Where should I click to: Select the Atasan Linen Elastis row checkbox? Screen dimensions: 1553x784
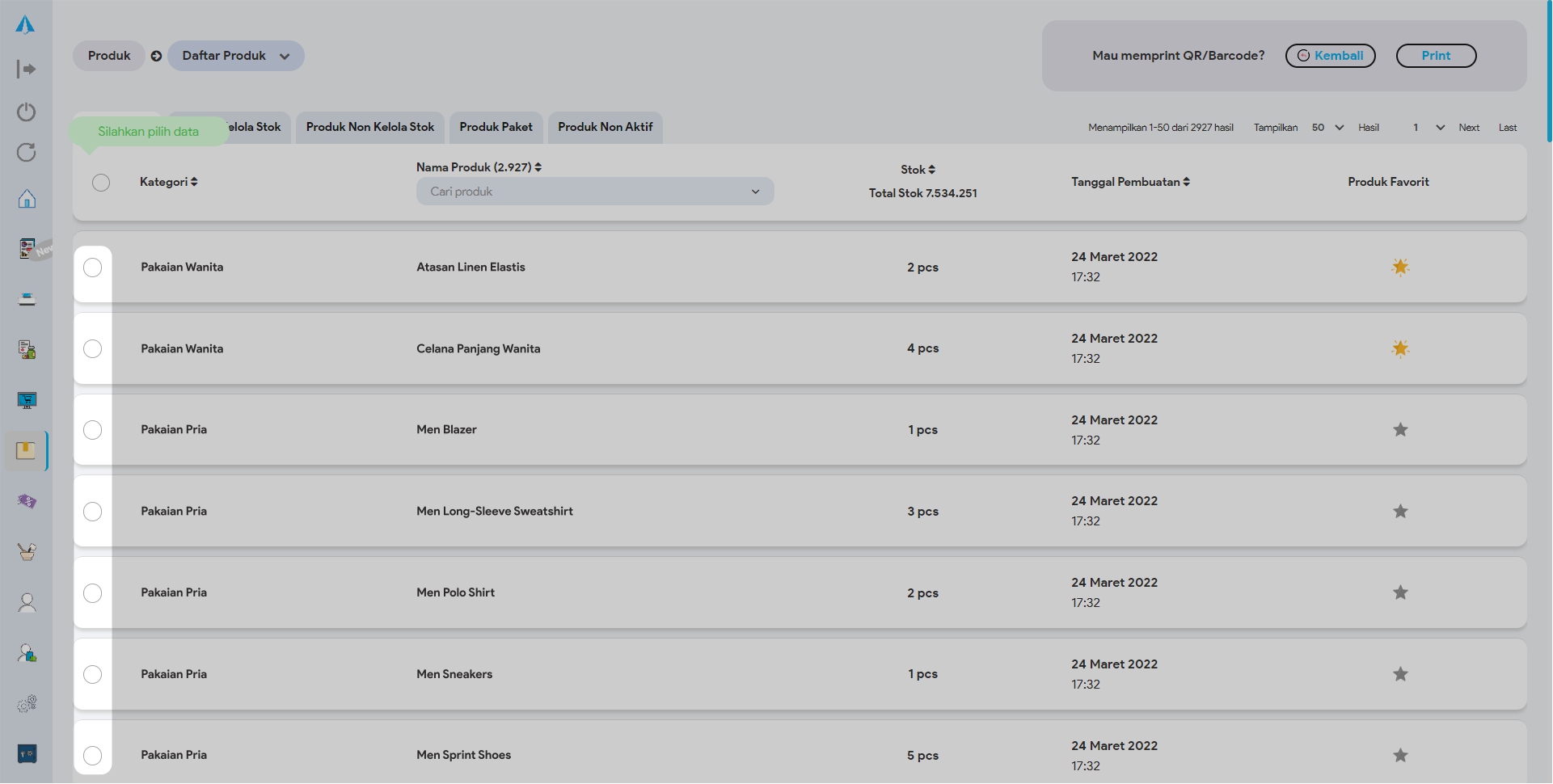pos(93,268)
